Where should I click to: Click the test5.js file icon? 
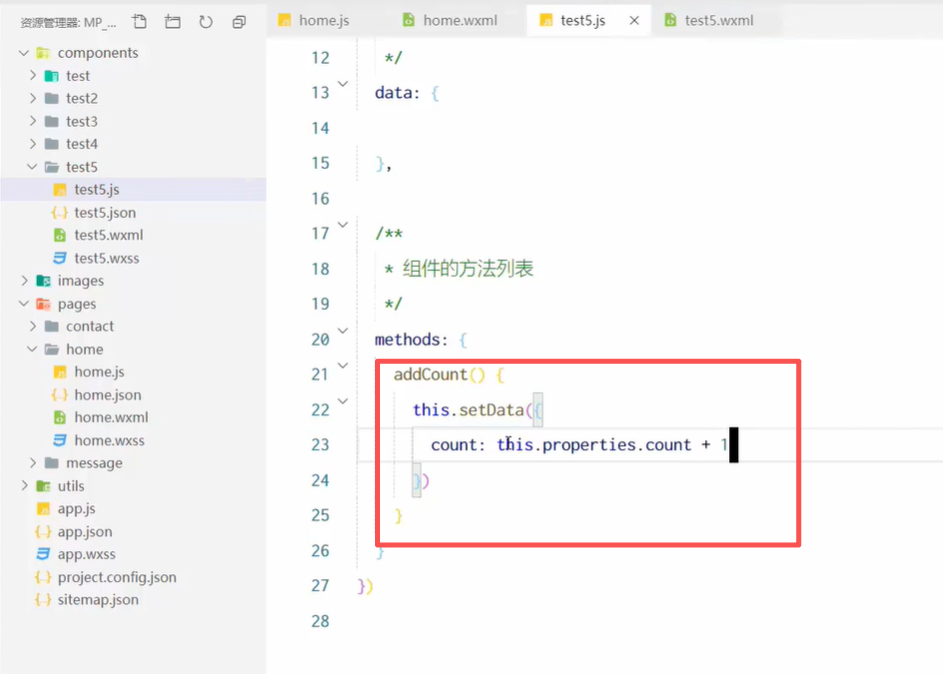point(60,189)
